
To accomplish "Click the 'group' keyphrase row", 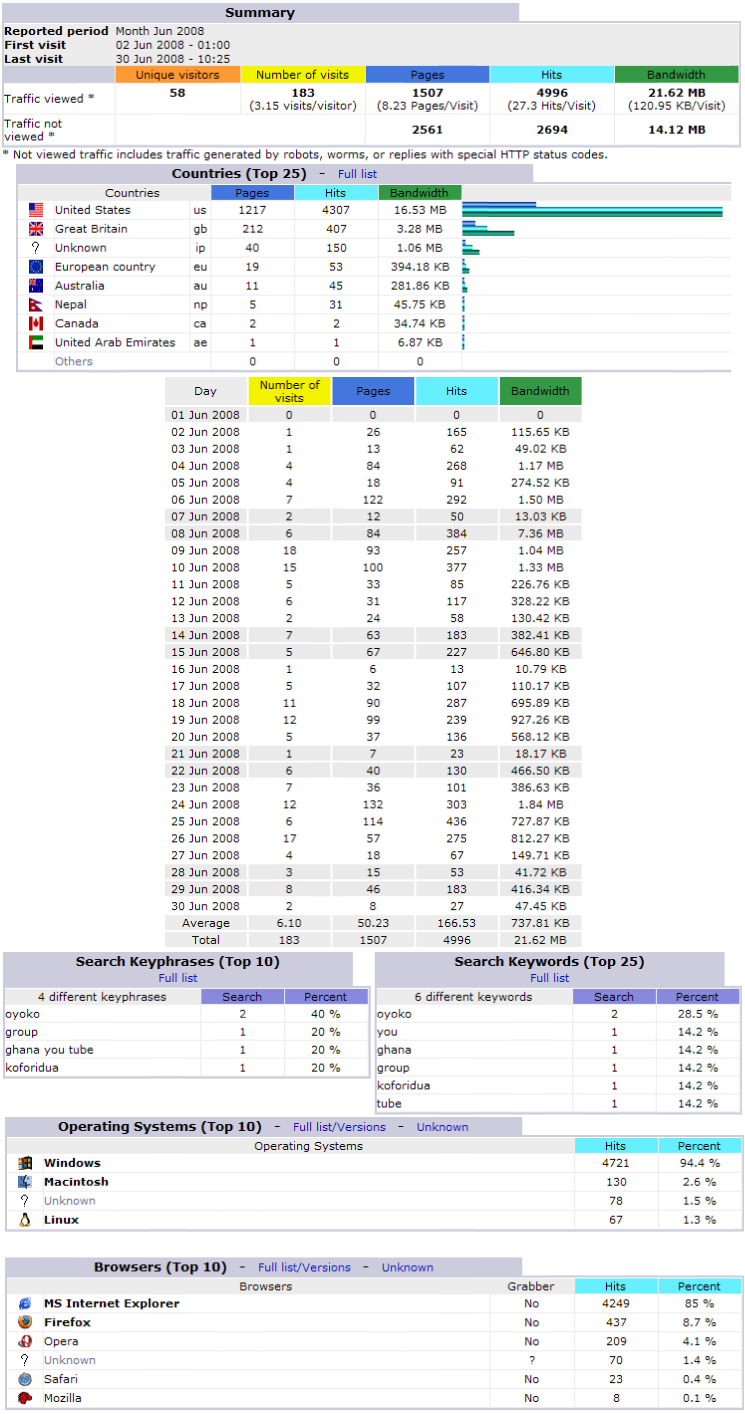I will tap(186, 1032).
